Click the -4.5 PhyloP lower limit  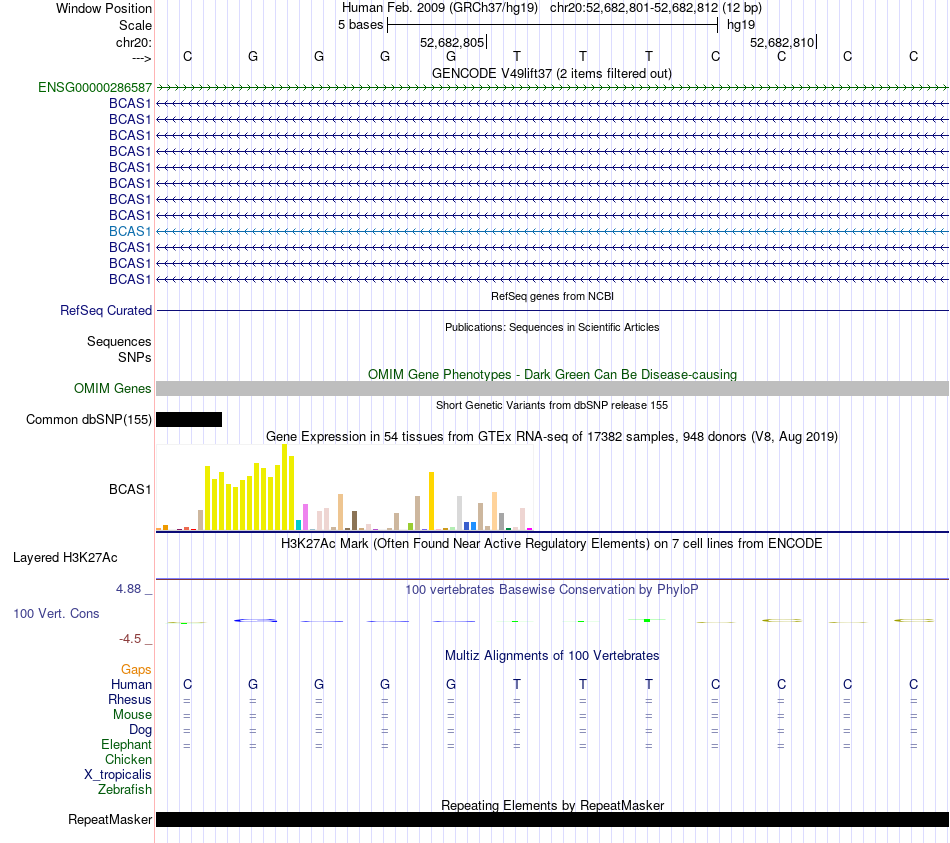tap(130, 639)
